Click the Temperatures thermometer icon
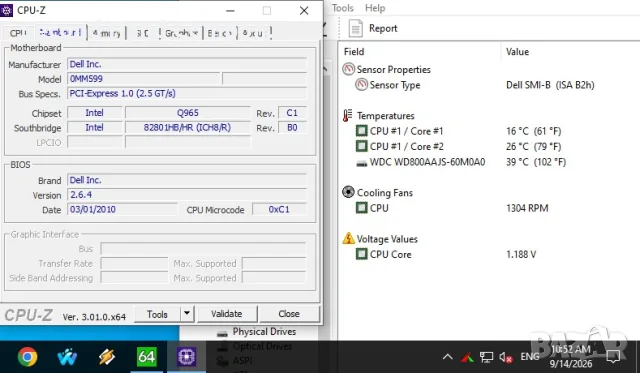The height and width of the screenshot is (373, 640). 347,115
